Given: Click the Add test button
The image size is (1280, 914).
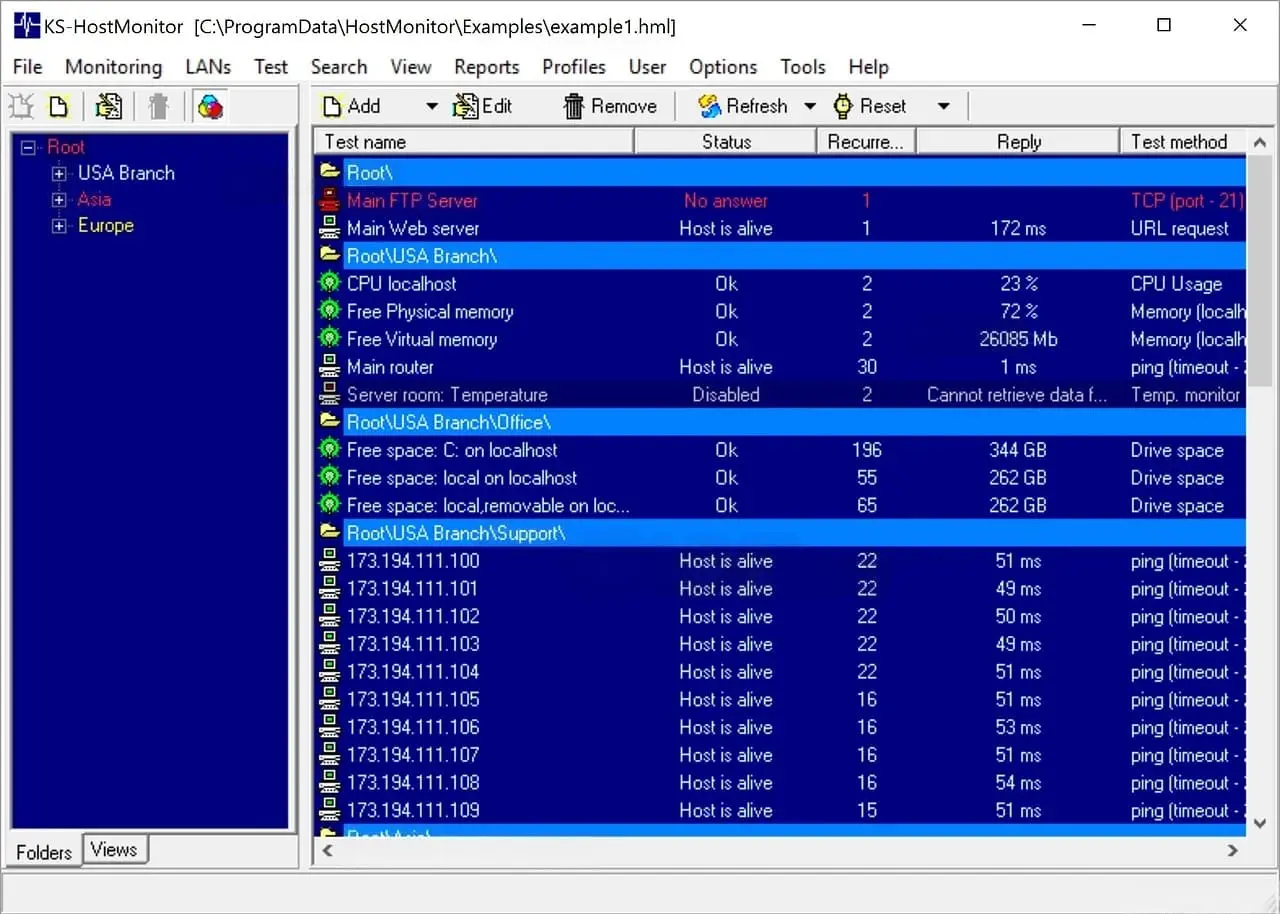Looking at the screenshot, I should click(x=352, y=106).
